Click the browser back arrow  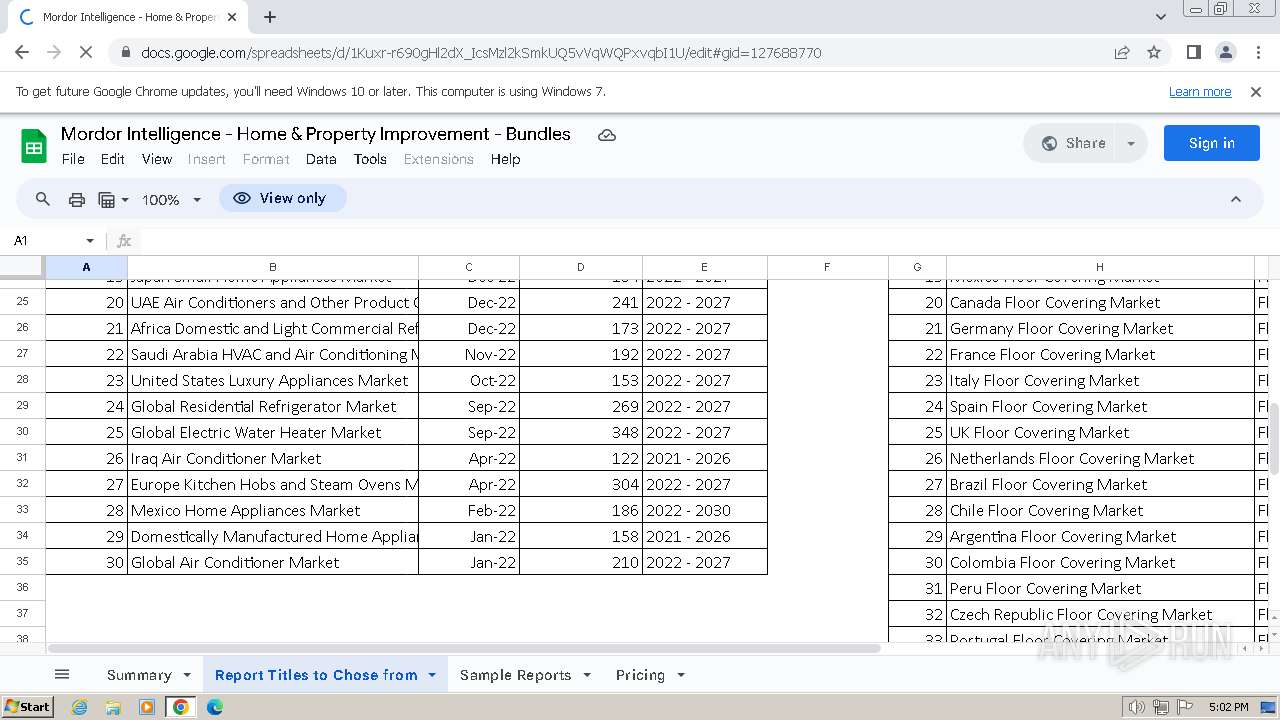[x=22, y=52]
